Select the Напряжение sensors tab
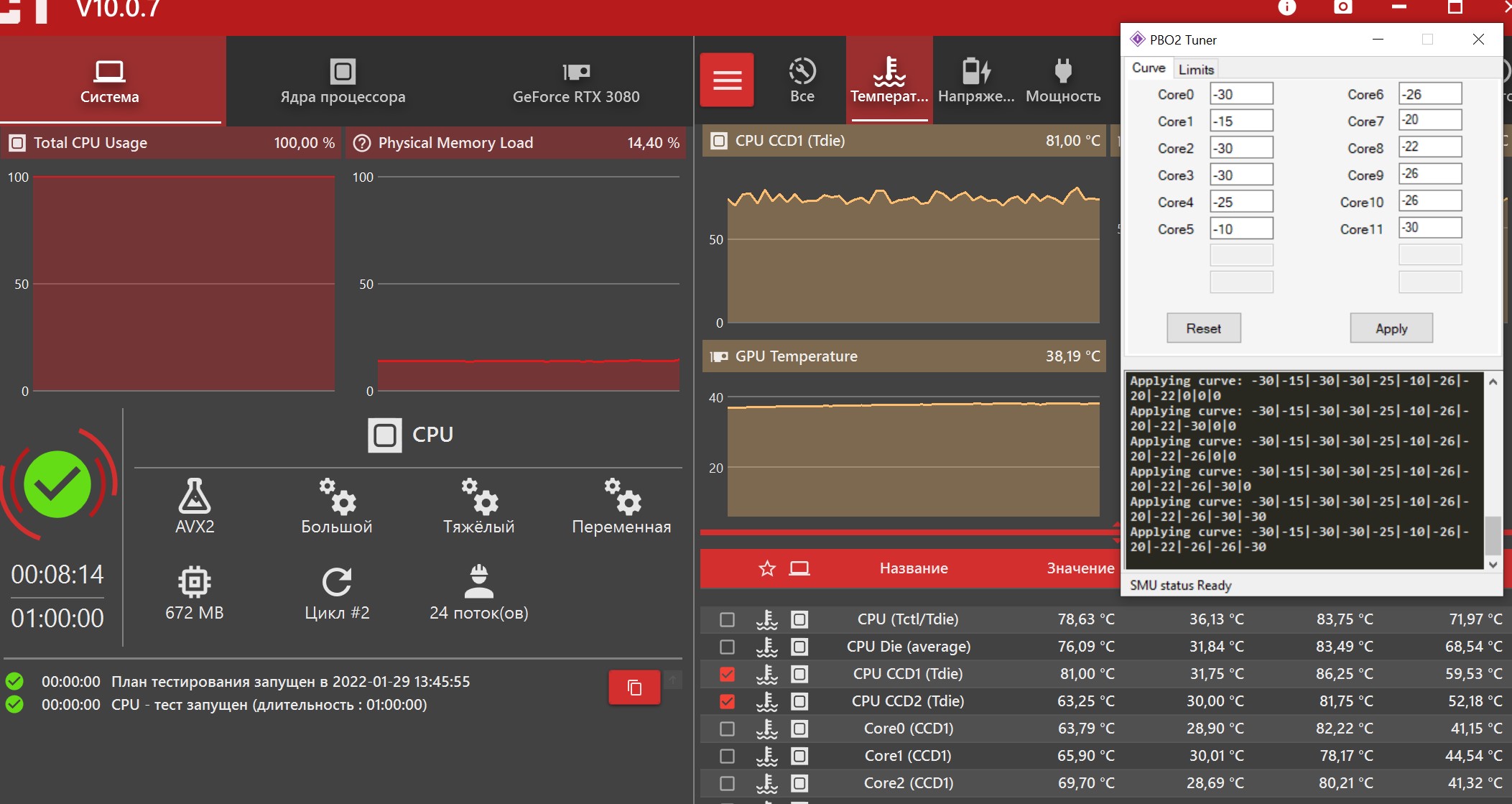Viewport: 1512px width, 804px height. coord(976,80)
